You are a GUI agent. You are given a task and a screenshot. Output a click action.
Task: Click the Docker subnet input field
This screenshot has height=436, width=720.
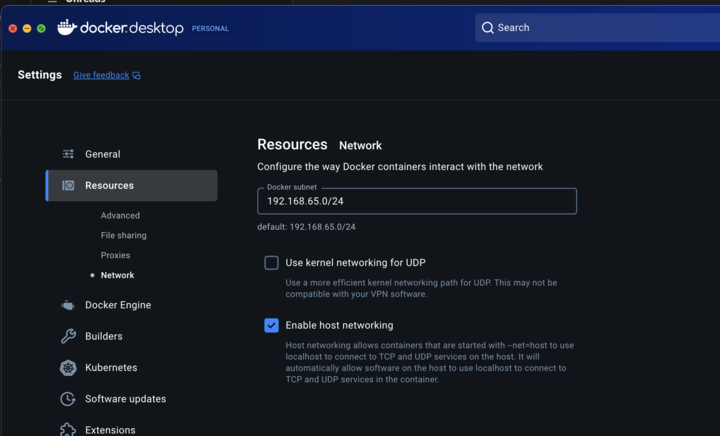click(x=417, y=202)
